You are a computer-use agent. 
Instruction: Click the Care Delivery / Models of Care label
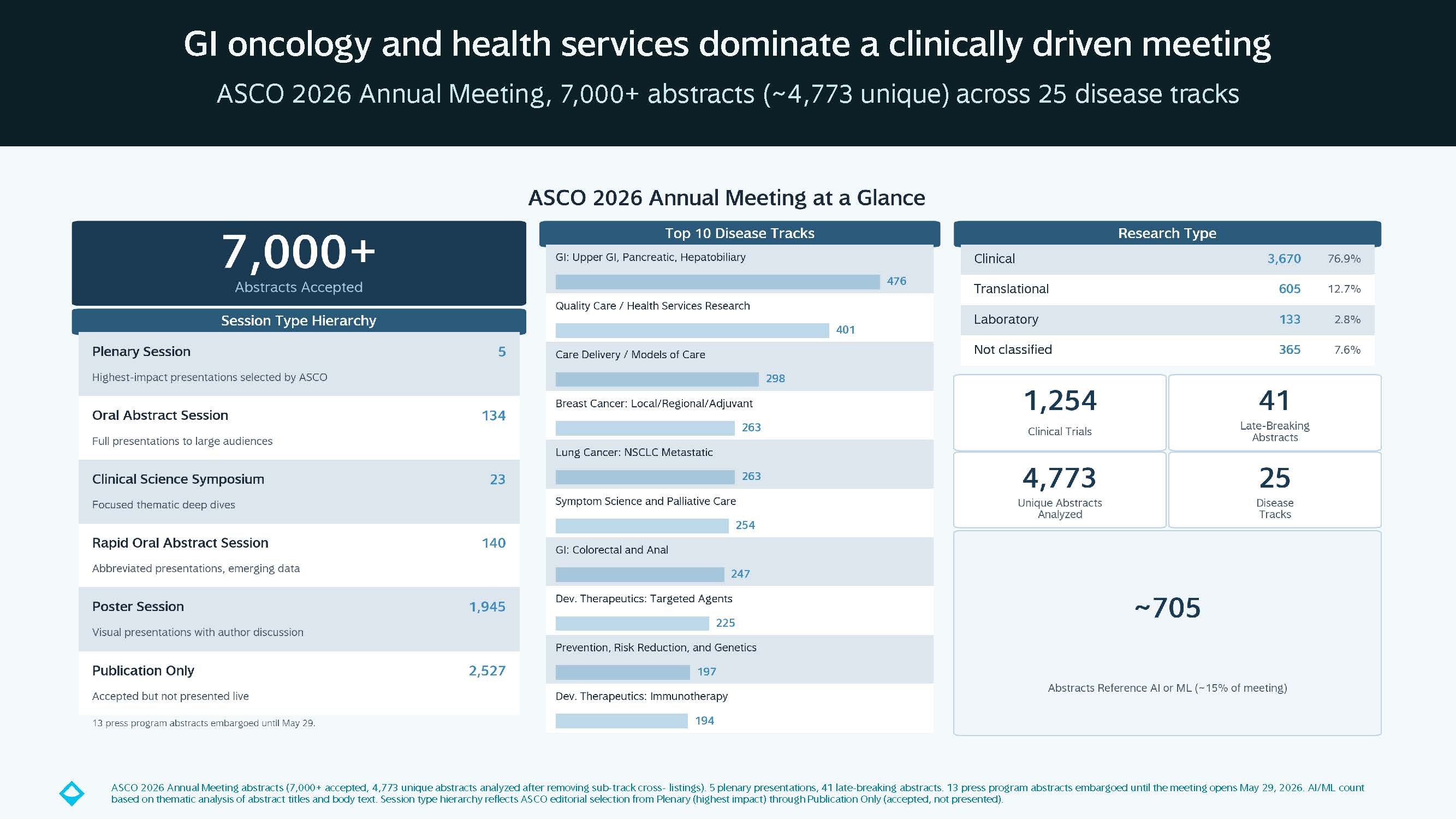630,354
